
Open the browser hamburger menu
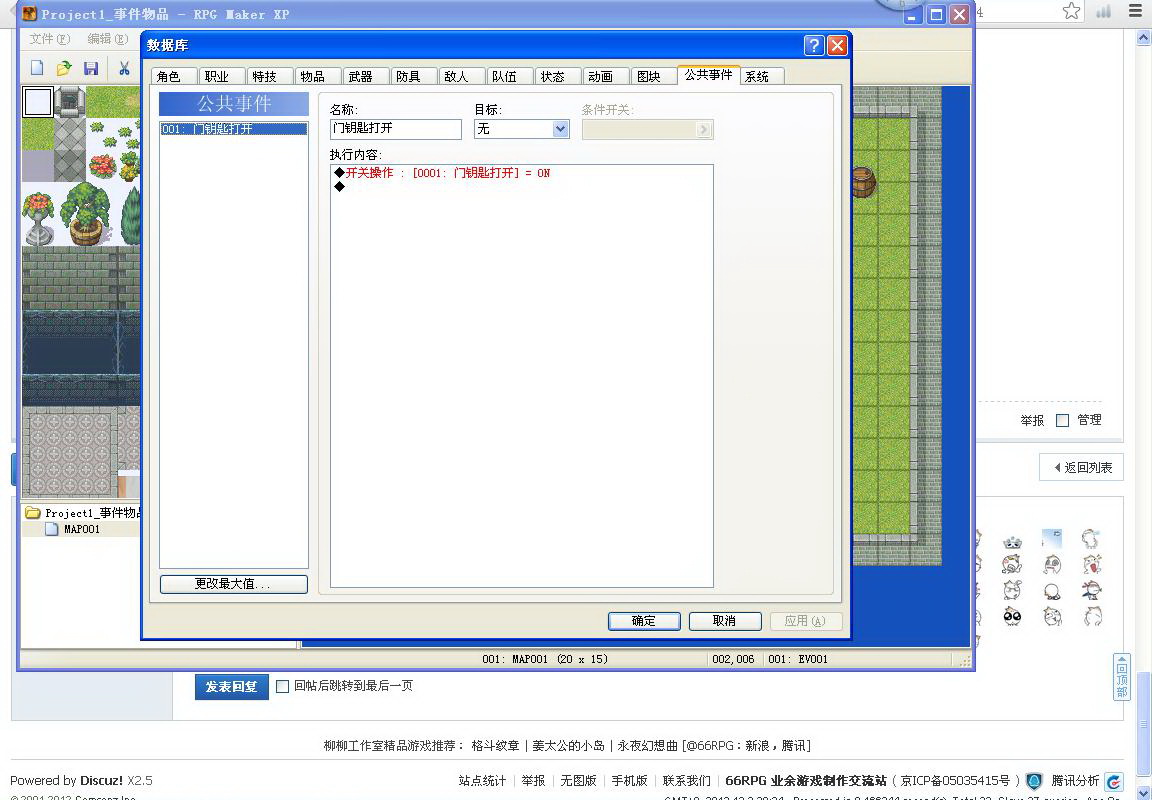pos(1135,11)
